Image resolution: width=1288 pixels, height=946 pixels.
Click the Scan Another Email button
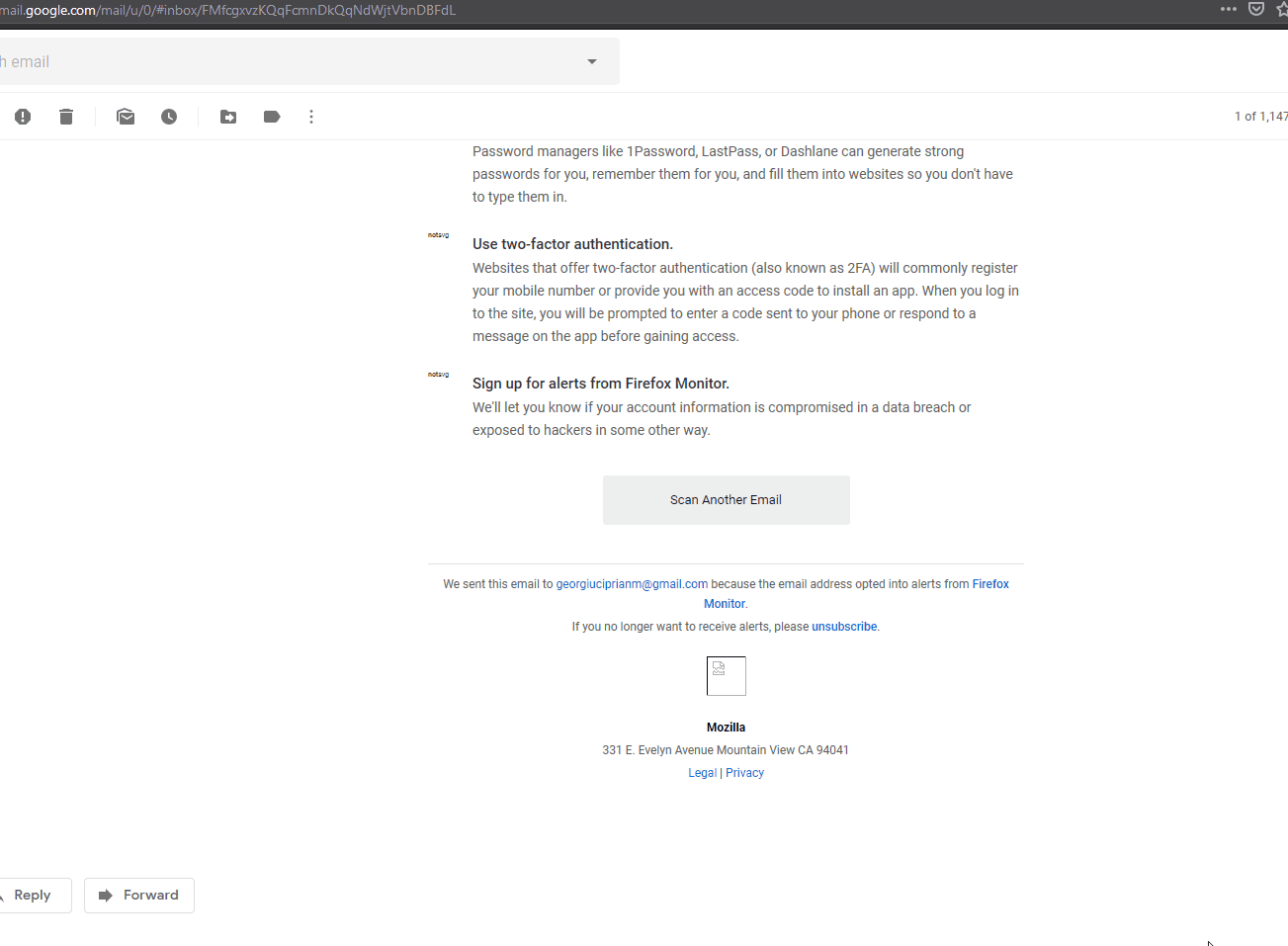coord(727,500)
